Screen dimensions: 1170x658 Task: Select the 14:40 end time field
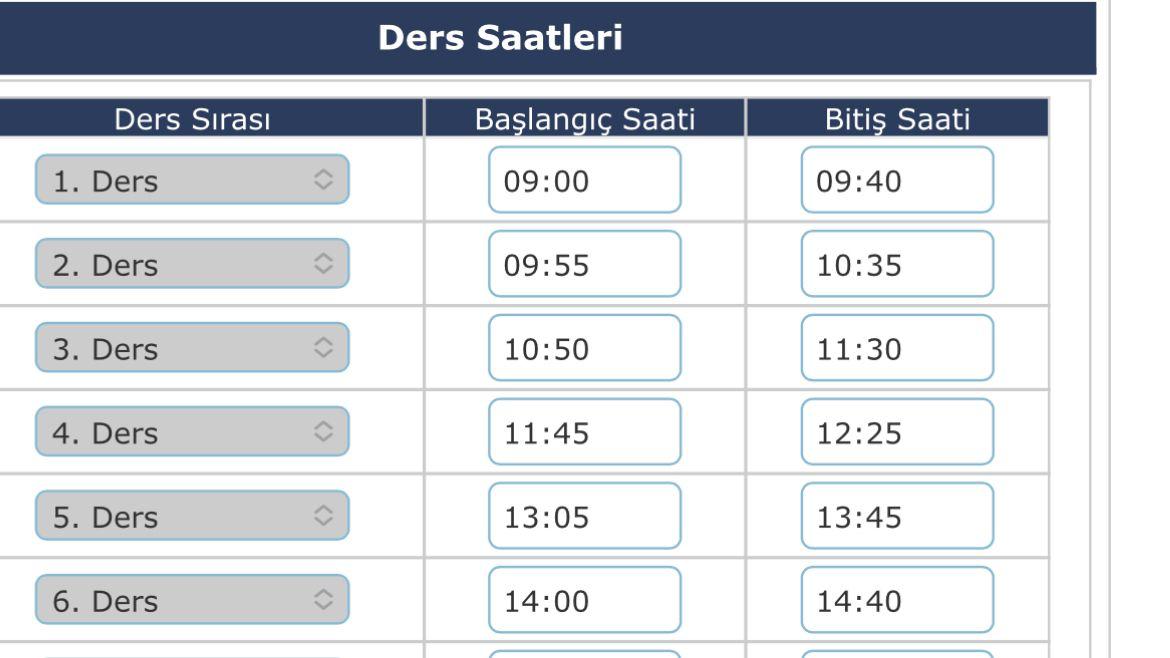pos(897,600)
